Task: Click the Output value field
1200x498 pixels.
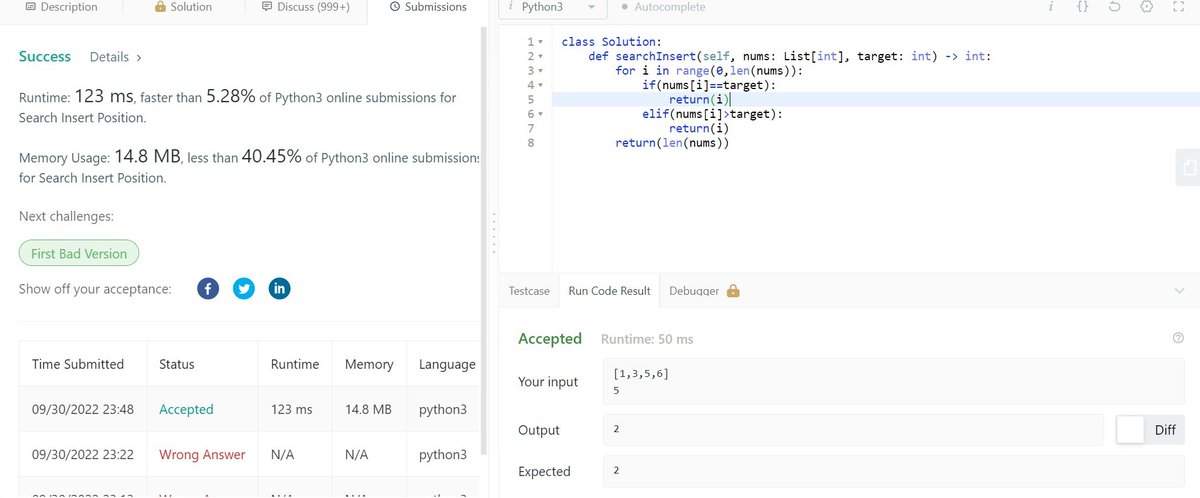Action: (x=855, y=430)
